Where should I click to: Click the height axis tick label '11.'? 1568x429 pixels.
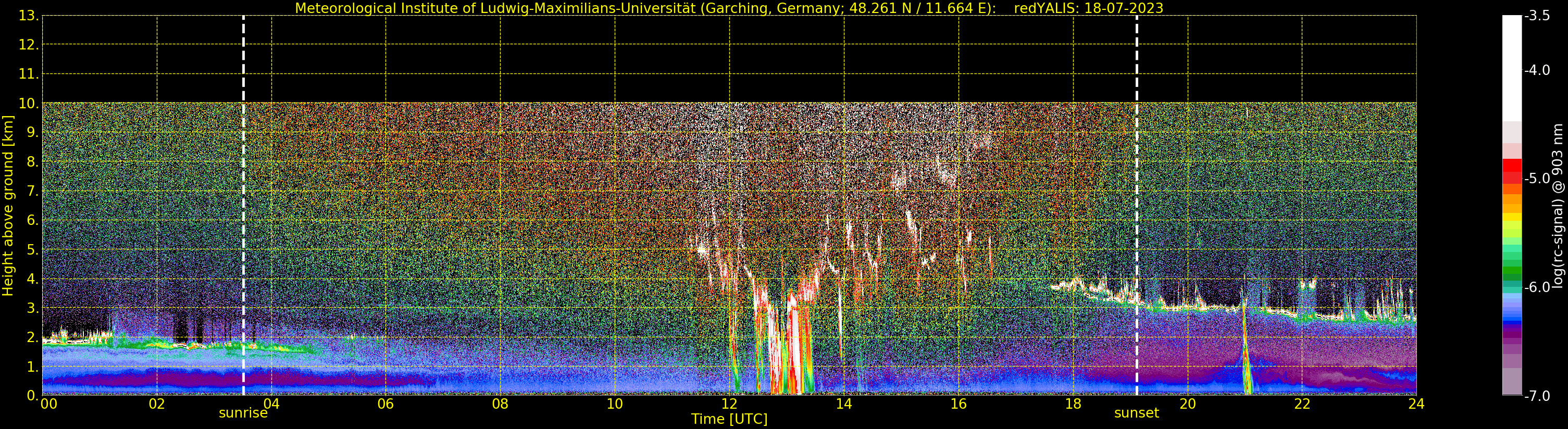tap(29, 74)
